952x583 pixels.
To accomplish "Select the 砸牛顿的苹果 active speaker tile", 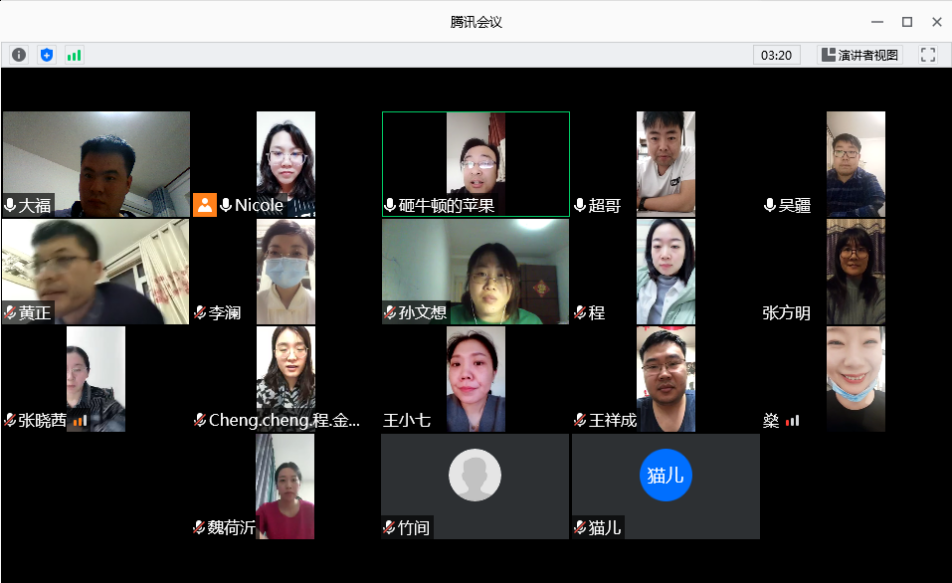I will (475, 164).
